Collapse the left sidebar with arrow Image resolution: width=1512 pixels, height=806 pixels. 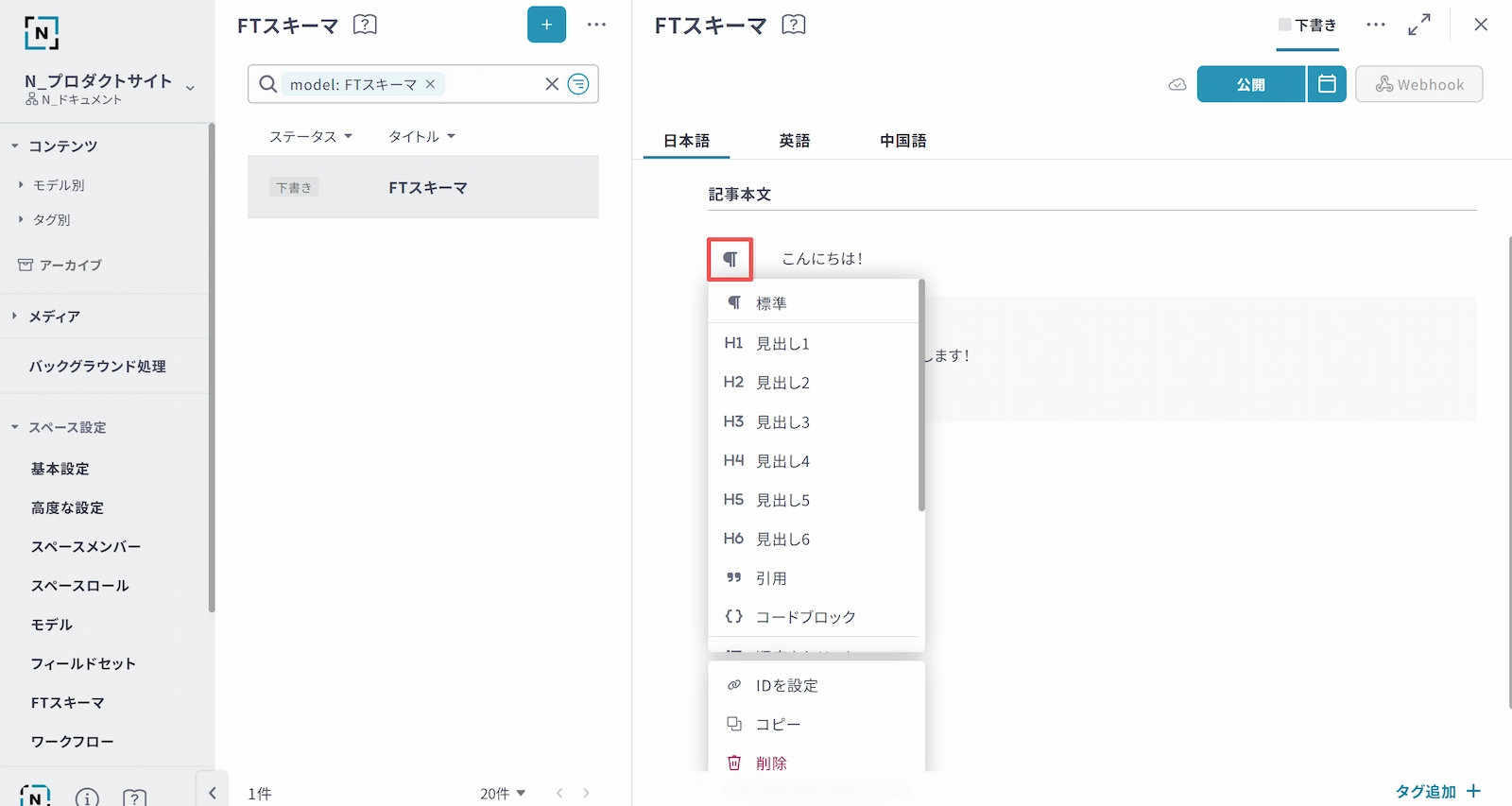213,793
